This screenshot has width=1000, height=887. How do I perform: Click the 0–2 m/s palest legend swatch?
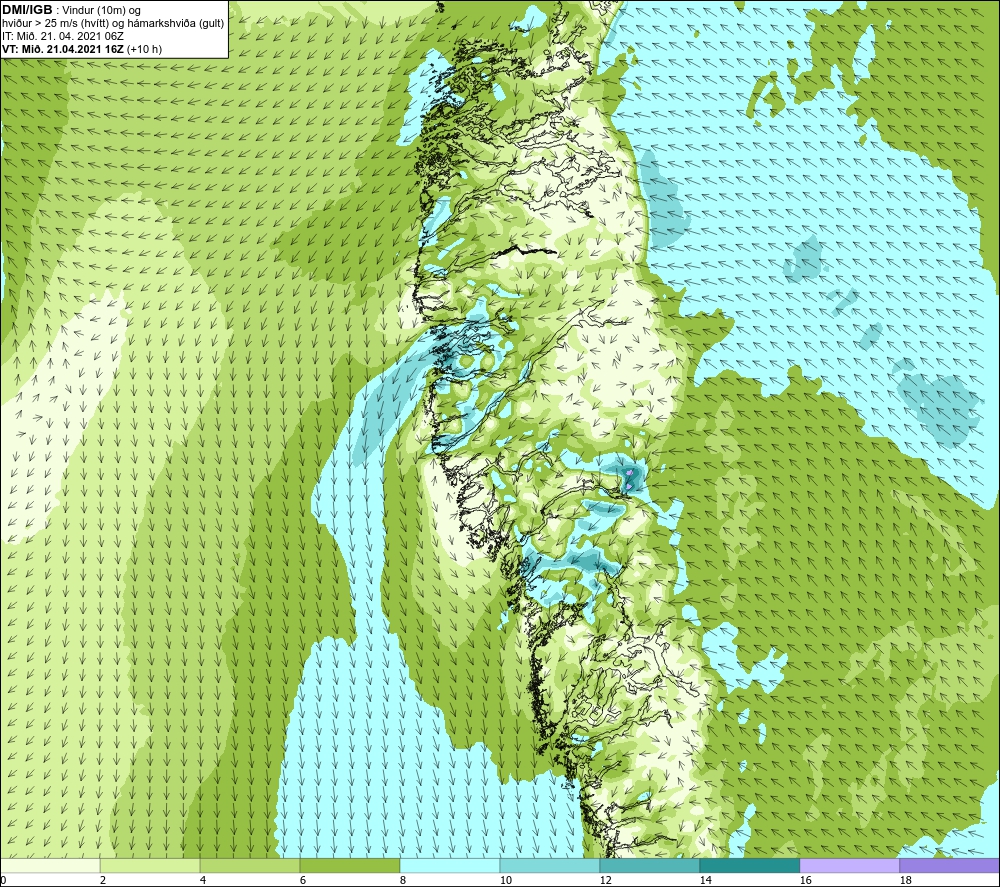(50, 865)
